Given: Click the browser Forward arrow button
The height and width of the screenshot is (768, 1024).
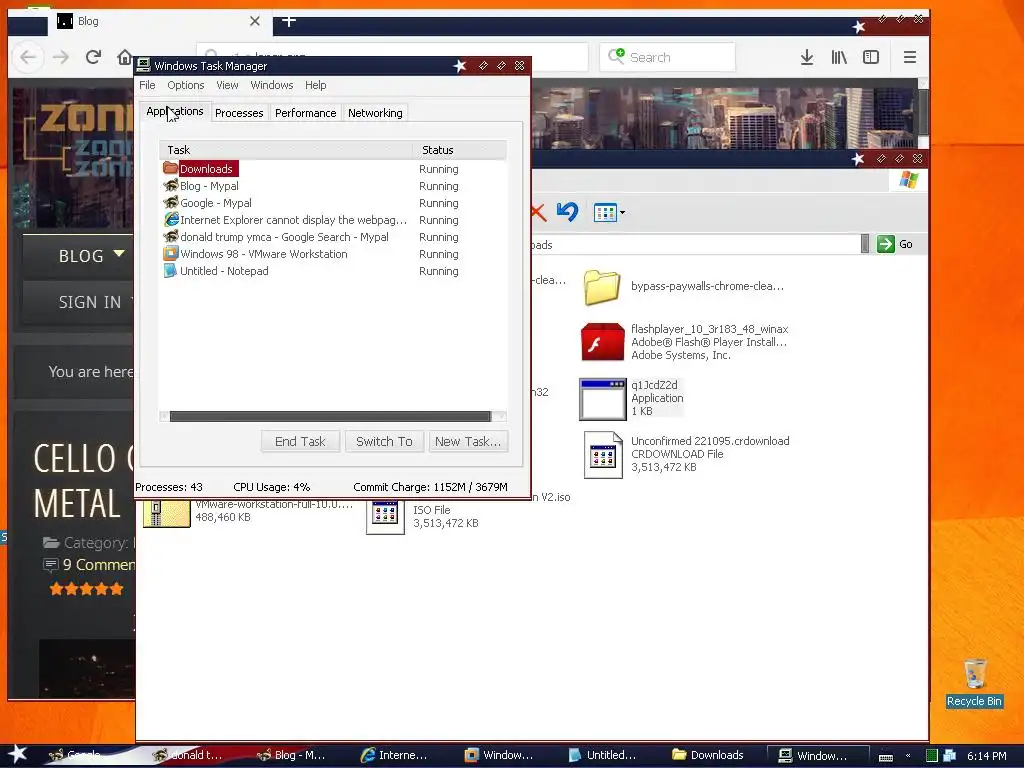Looking at the screenshot, I should pos(61,57).
